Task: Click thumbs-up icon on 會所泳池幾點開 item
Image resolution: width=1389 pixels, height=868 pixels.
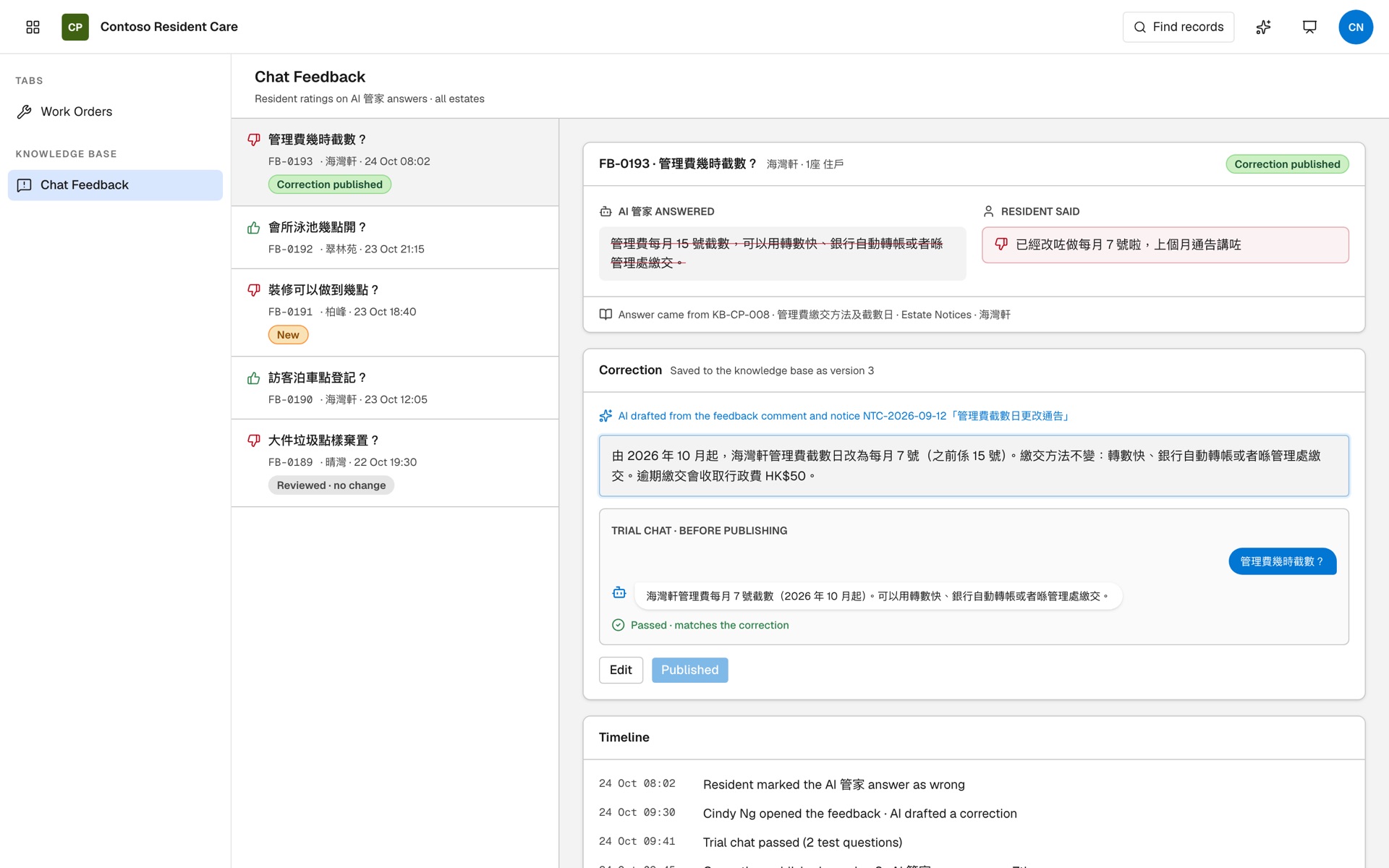Action: 253,228
